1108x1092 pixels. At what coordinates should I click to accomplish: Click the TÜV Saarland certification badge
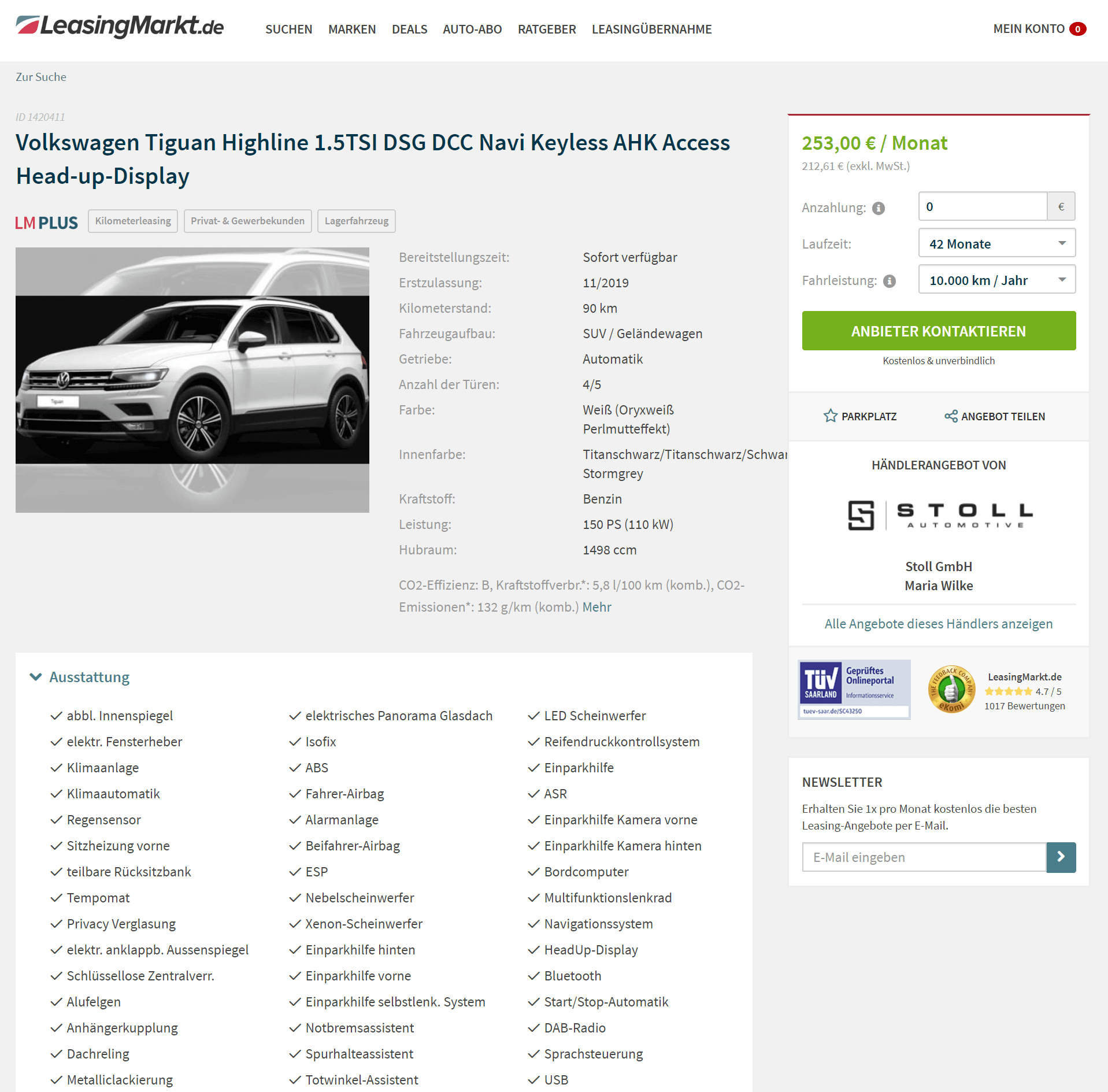point(854,689)
